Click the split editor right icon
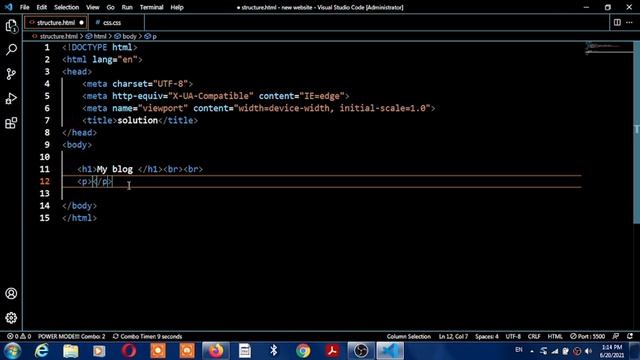The image size is (640, 360). (617, 22)
